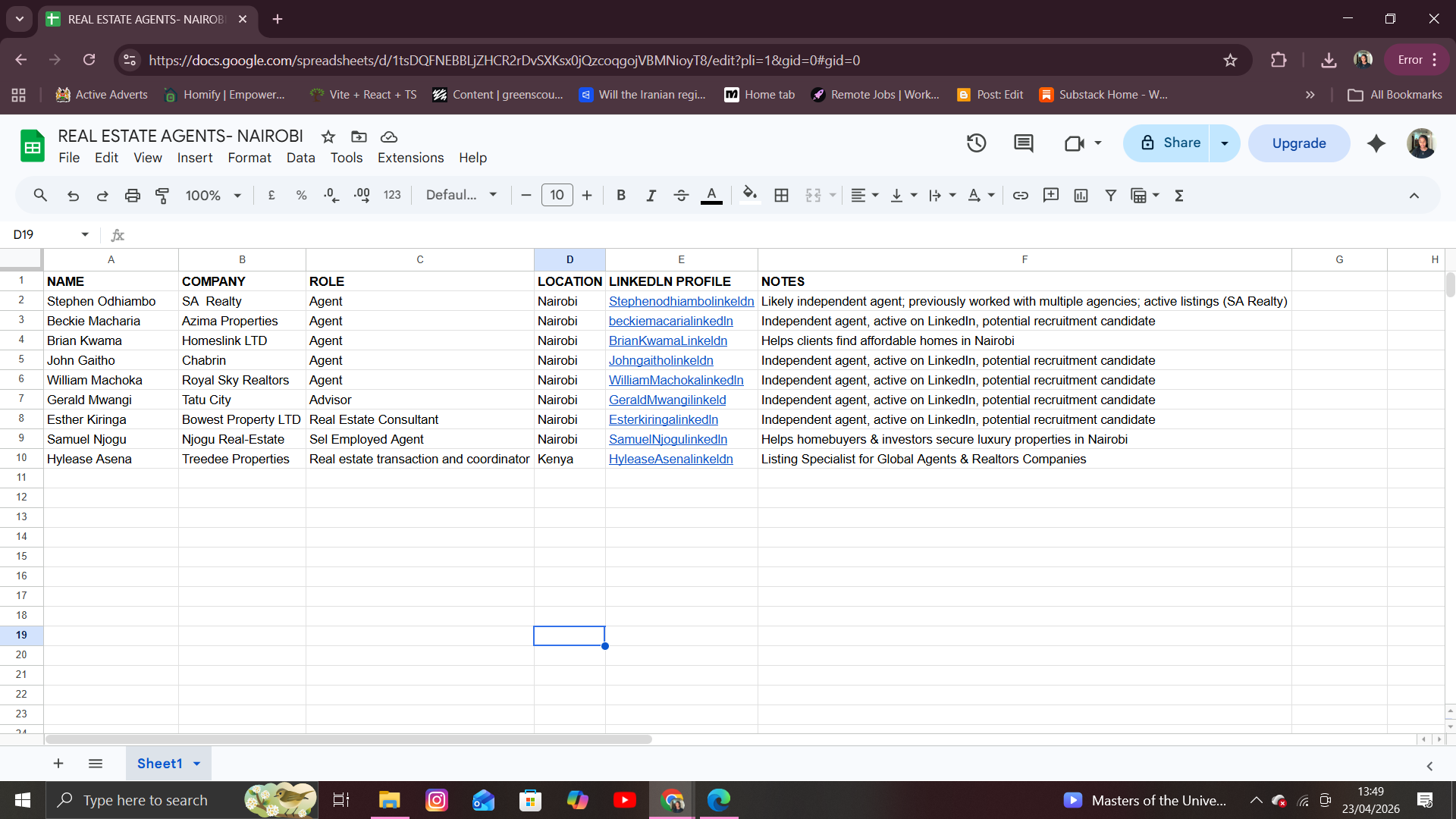Collapse the toolbar with chevron
The image size is (1456, 819).
click(1414, 196)
